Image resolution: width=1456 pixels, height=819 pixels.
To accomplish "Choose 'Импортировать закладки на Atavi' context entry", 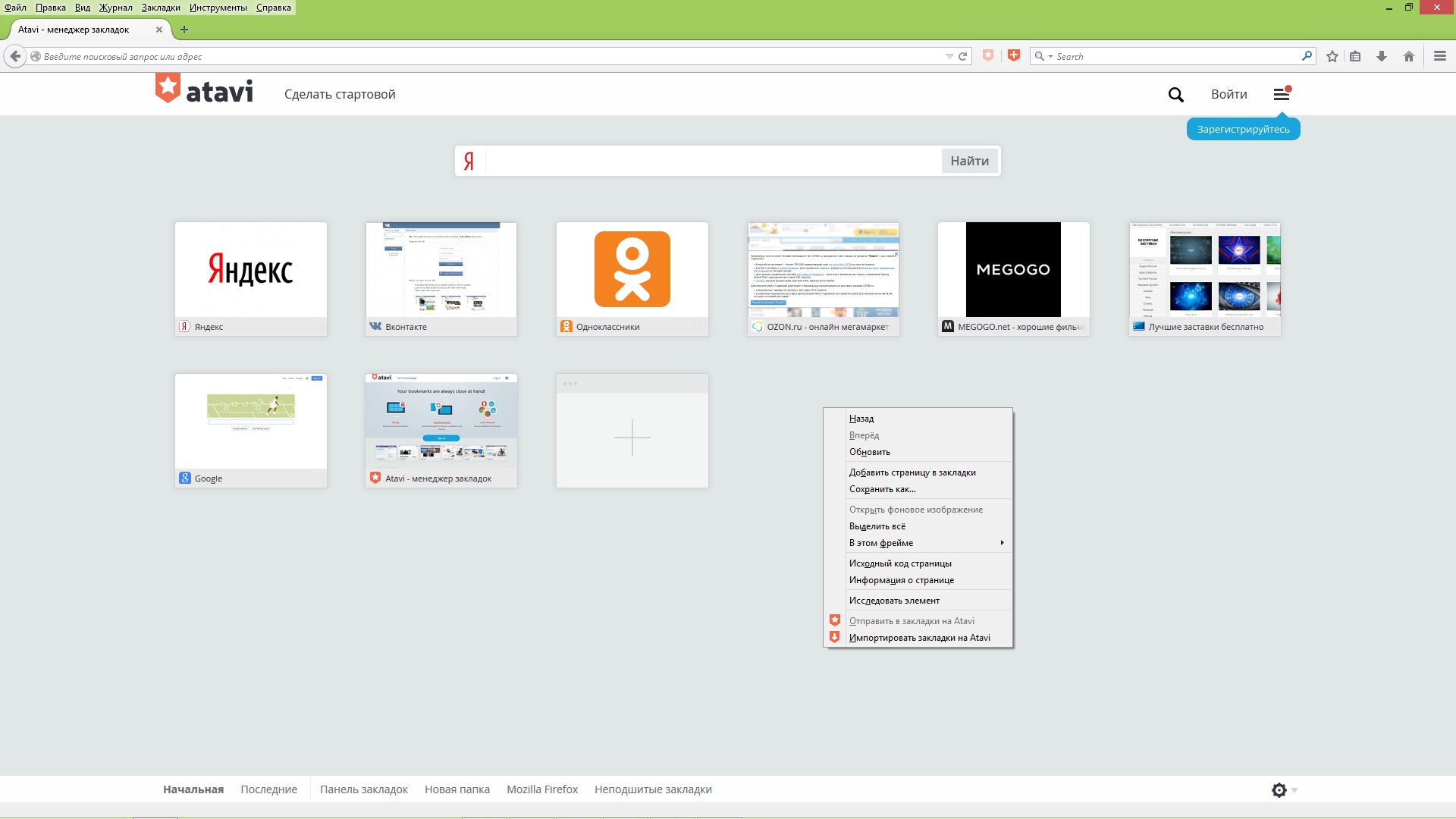I will pos(918,638).
